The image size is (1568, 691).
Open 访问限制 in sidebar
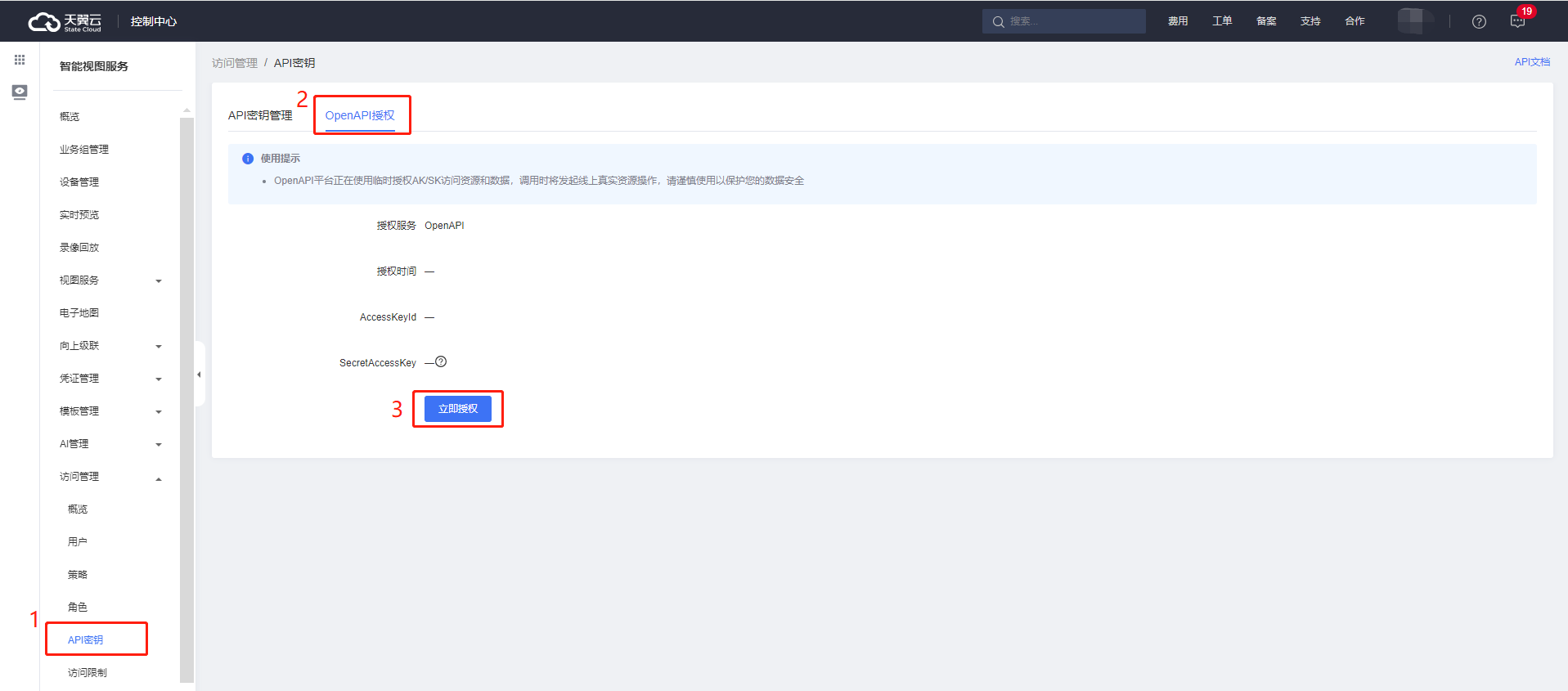(88, 673)
